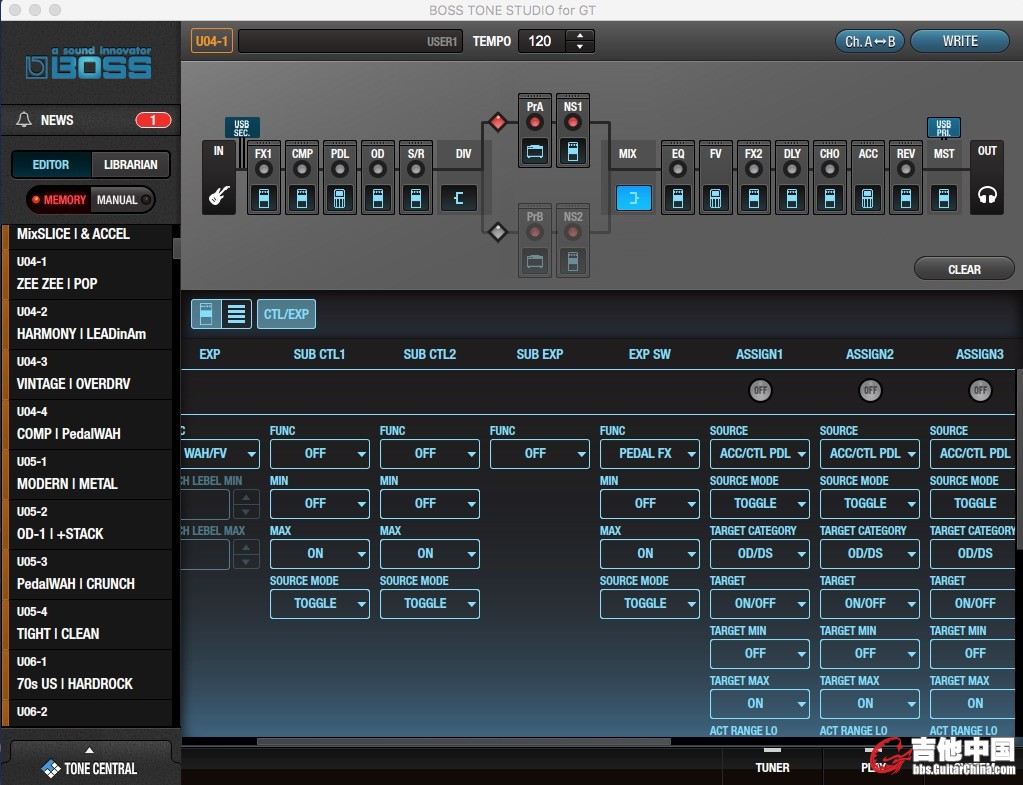Select the PDL pedal effect block icon
The height and width of the screenshot is (785, 1023).
pos(339,198)
